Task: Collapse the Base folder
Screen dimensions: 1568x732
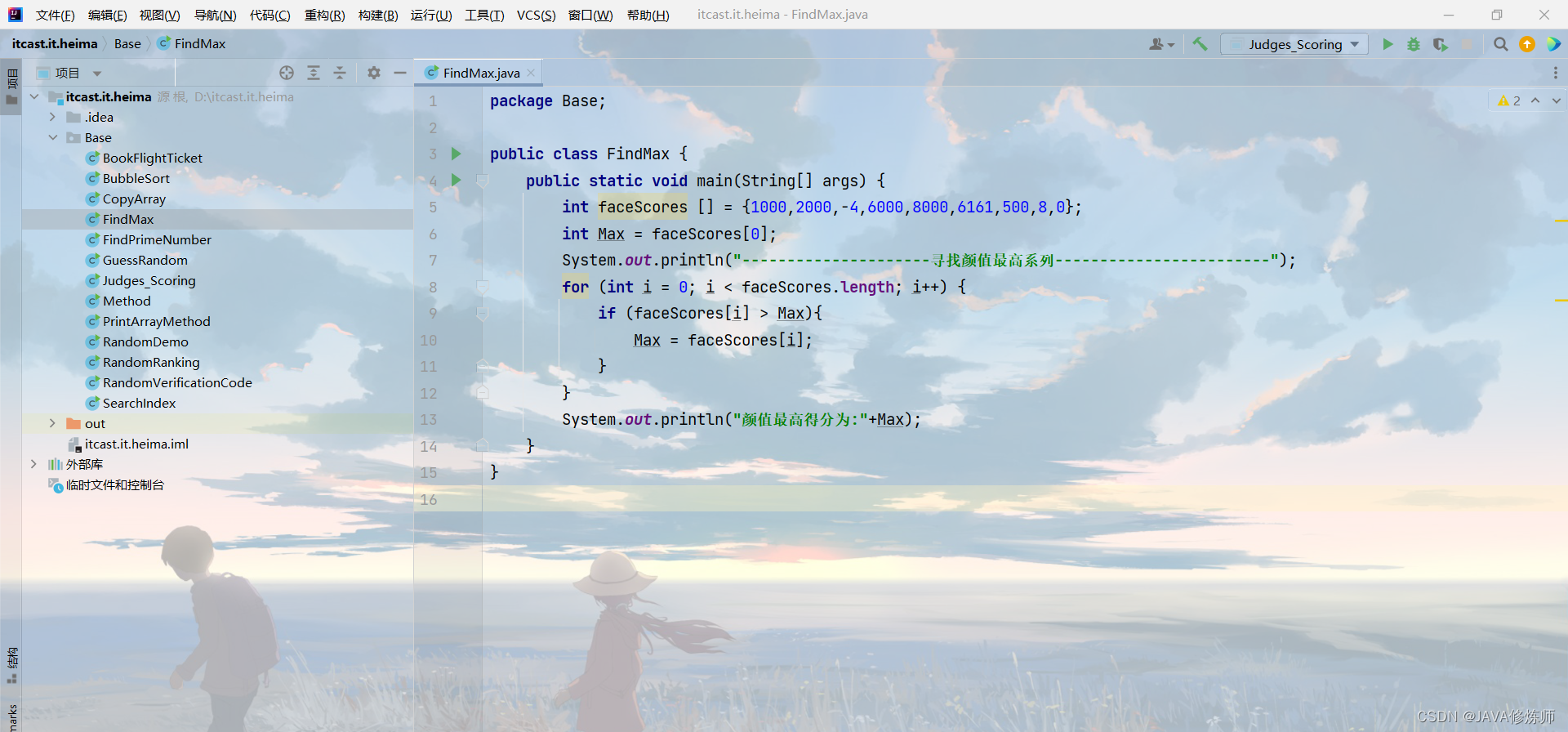Action: (52, 137)
